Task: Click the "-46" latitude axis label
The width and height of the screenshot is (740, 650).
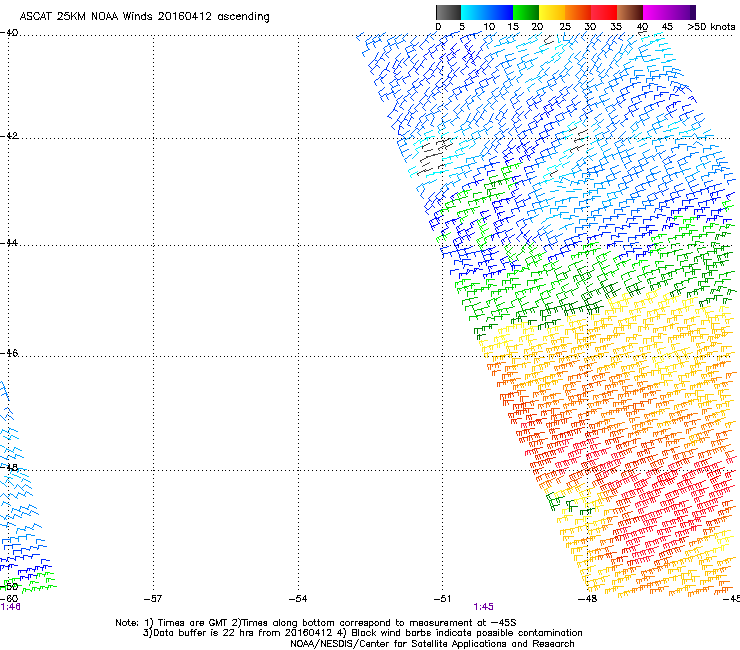Action: (x=9, y=353)
